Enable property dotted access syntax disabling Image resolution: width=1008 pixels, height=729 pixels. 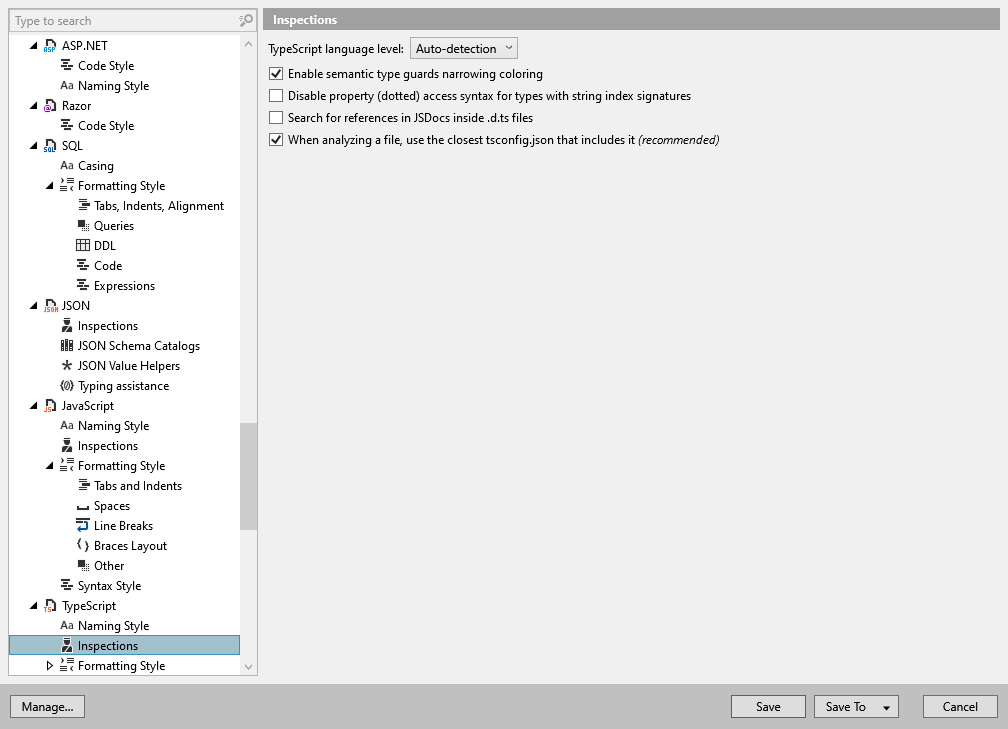[275, 96]
